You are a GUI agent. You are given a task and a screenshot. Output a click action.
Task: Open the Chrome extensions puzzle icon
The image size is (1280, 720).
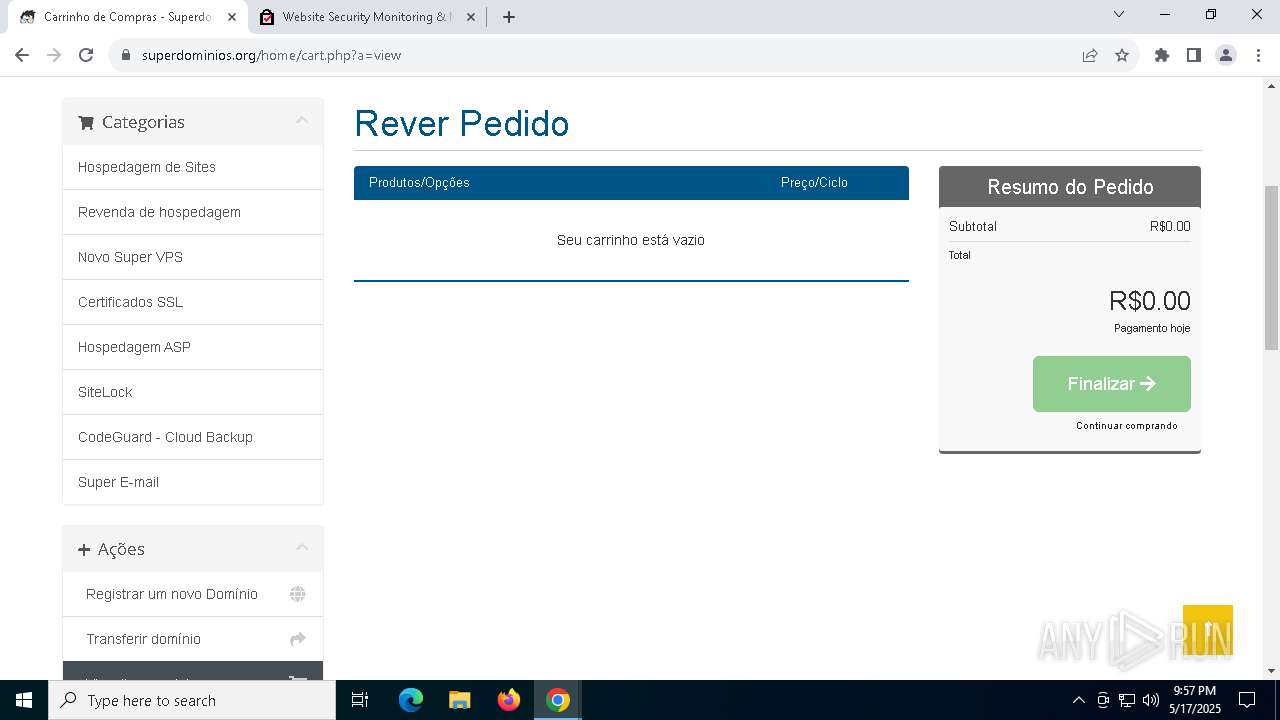click(1162, 55)
